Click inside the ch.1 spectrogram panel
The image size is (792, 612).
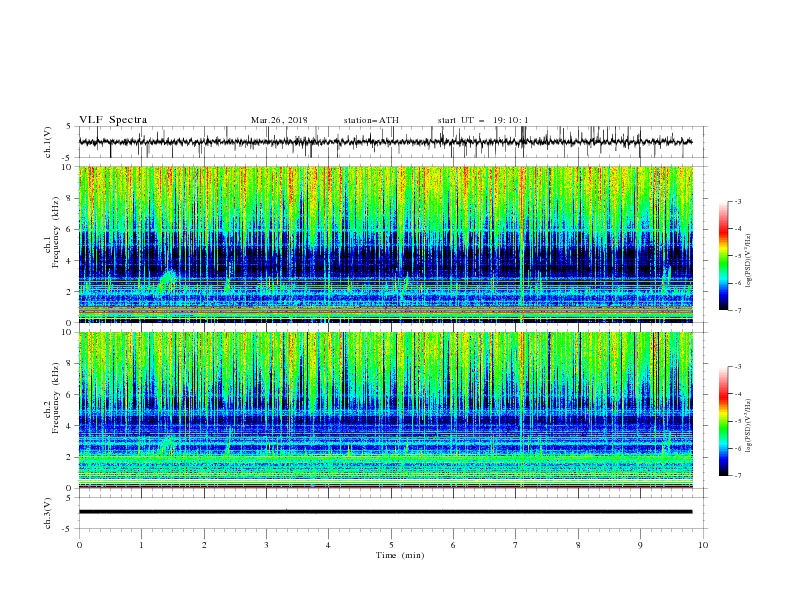pyautogui.click(x=385, y=244)
